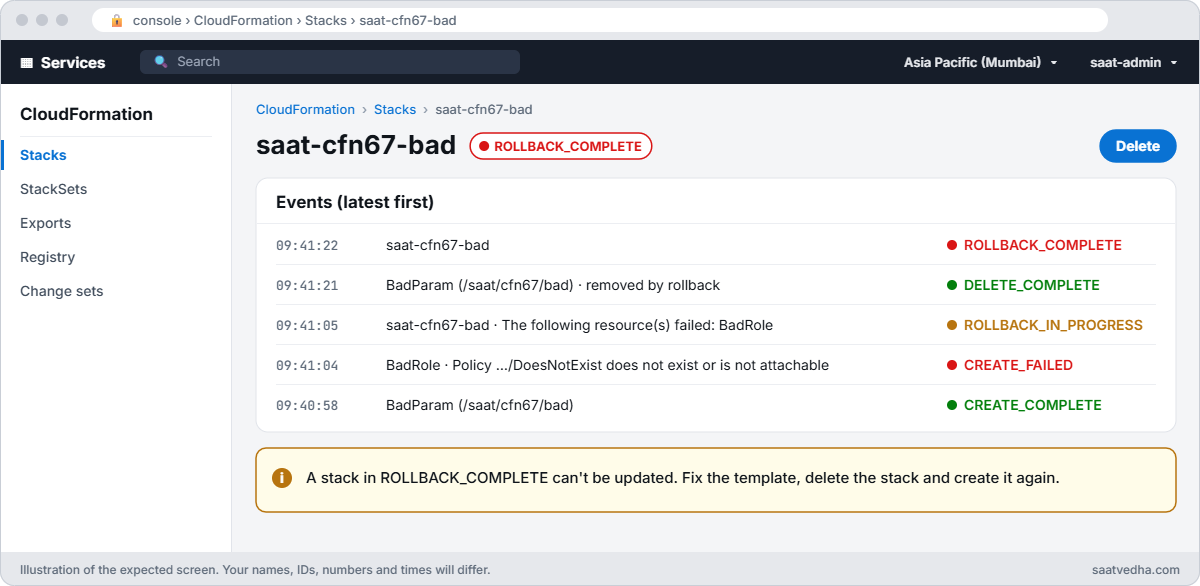Click the CREATE_COMPLETE status text
The image size is (1200, 586).
(1033, 405)
